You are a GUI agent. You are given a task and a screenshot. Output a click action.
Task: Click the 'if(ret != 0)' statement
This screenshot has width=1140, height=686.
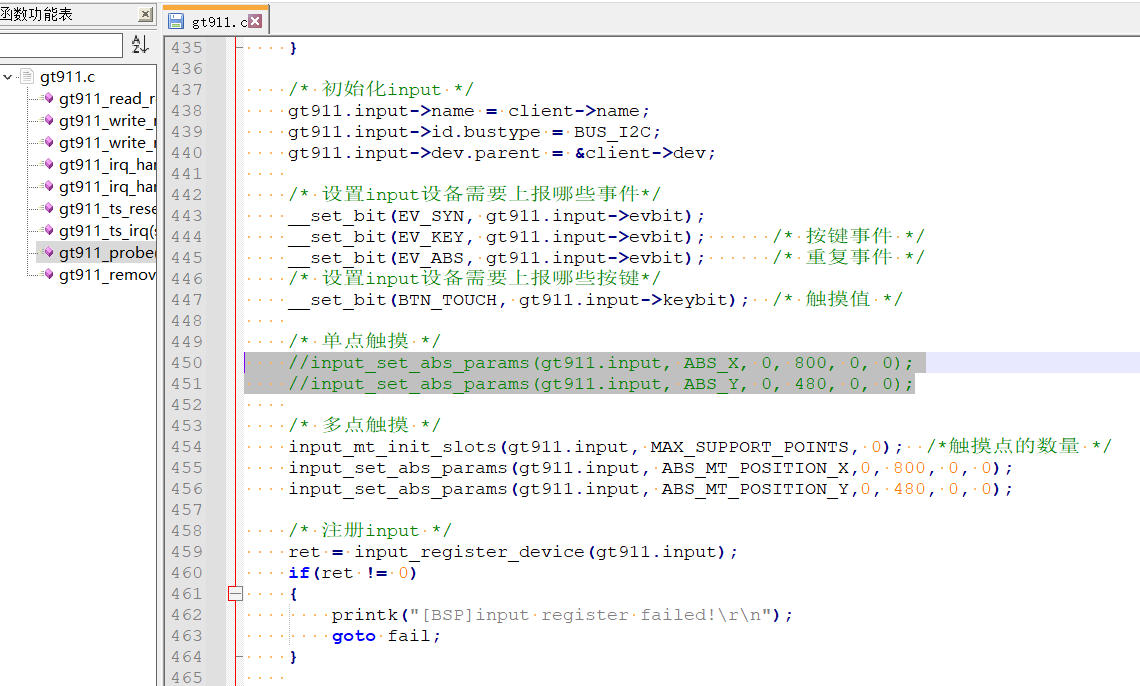click(x=353, y=573)
